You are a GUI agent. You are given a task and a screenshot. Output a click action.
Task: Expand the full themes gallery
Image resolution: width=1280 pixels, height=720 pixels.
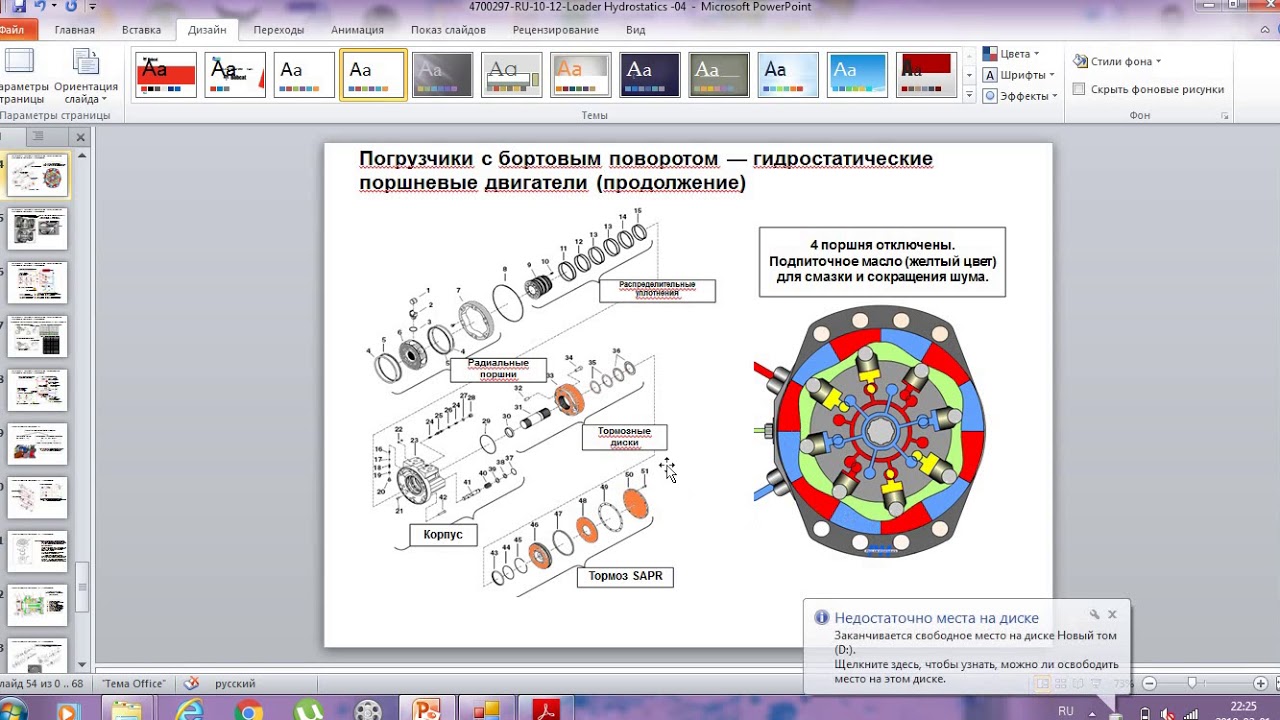click(969, 95)
